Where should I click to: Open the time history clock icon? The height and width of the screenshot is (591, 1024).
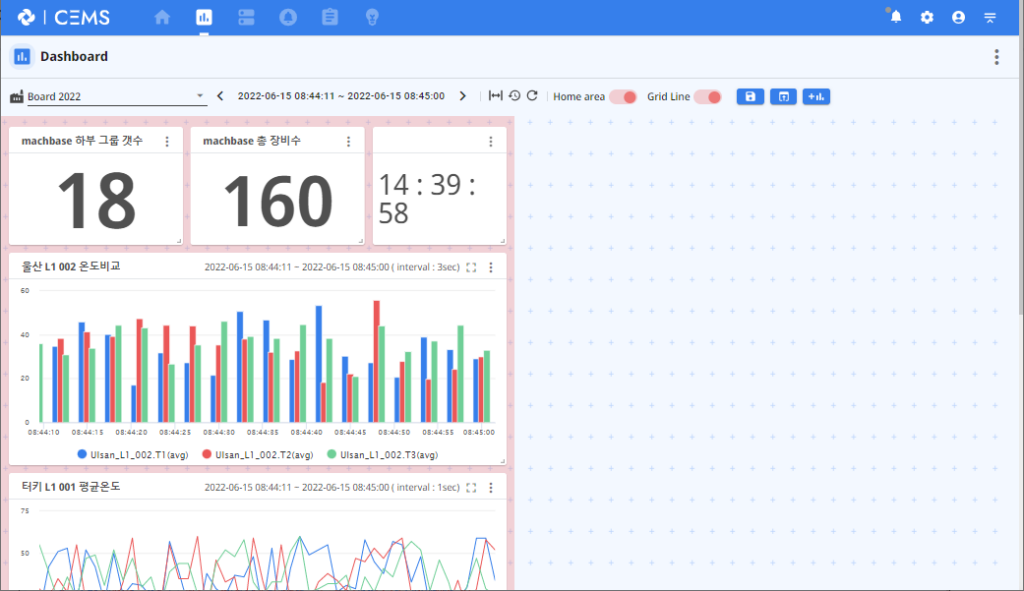click(514, 96)
